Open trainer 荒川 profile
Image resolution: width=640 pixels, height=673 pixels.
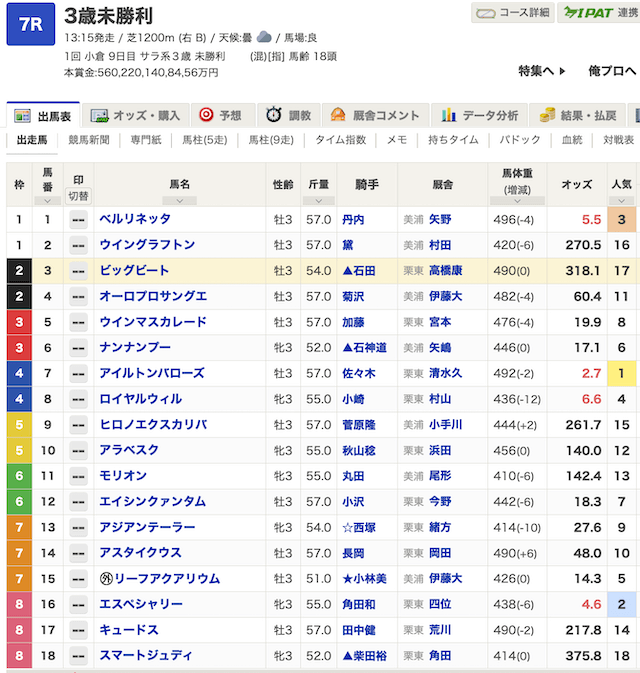click(x=440, y=630)
